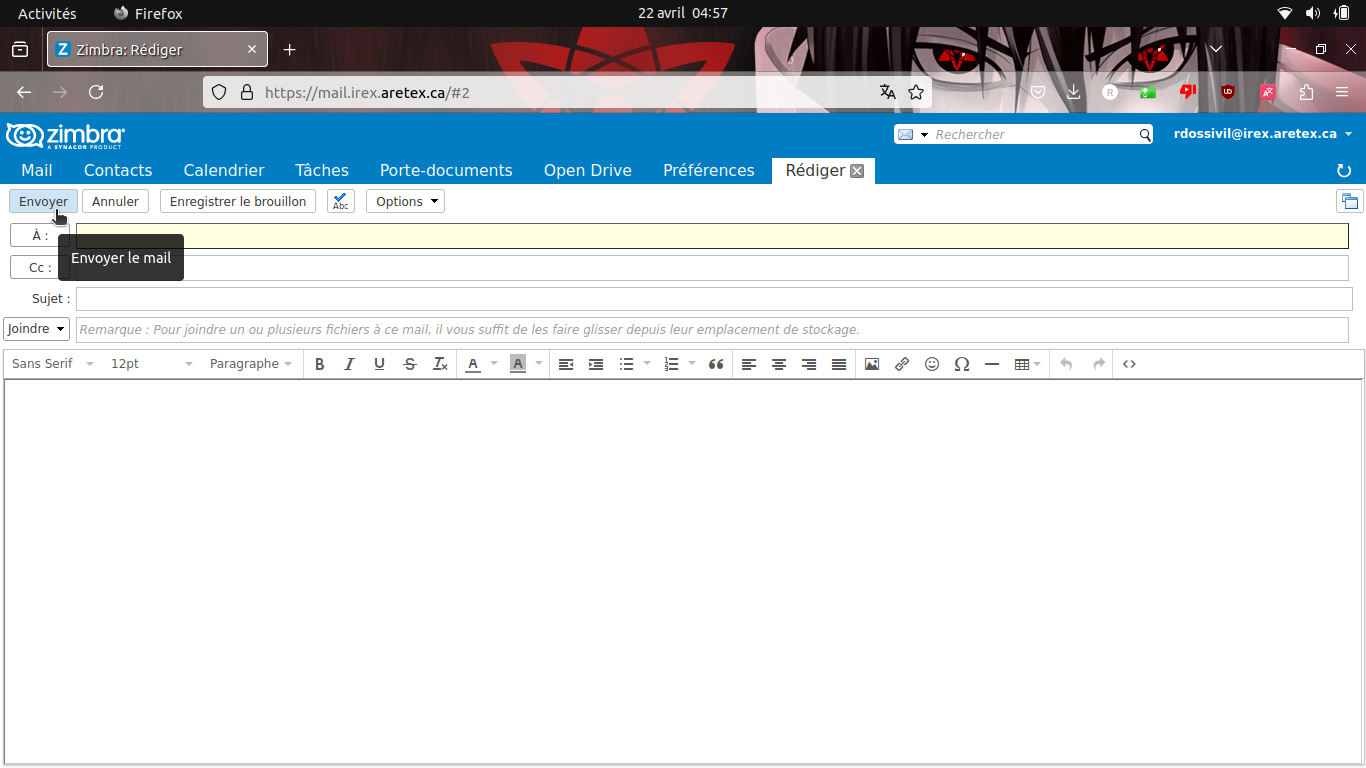Screen dimensions: 1366x768
Task: Click Enregistrer le brouillon to save draft
Action: tap(238, 201)
